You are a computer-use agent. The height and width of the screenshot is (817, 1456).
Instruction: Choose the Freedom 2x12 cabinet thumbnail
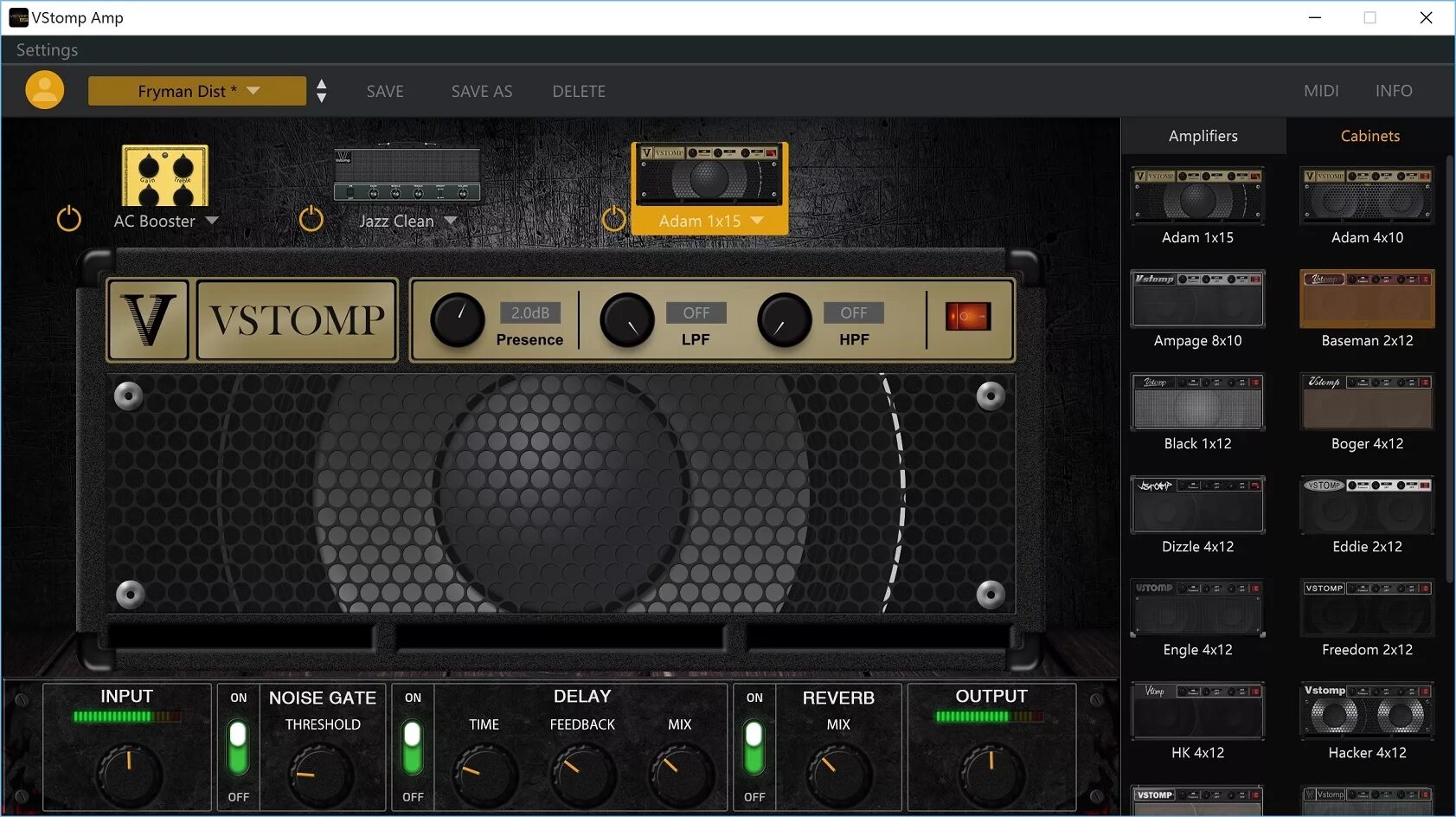tap(1367, 608)
